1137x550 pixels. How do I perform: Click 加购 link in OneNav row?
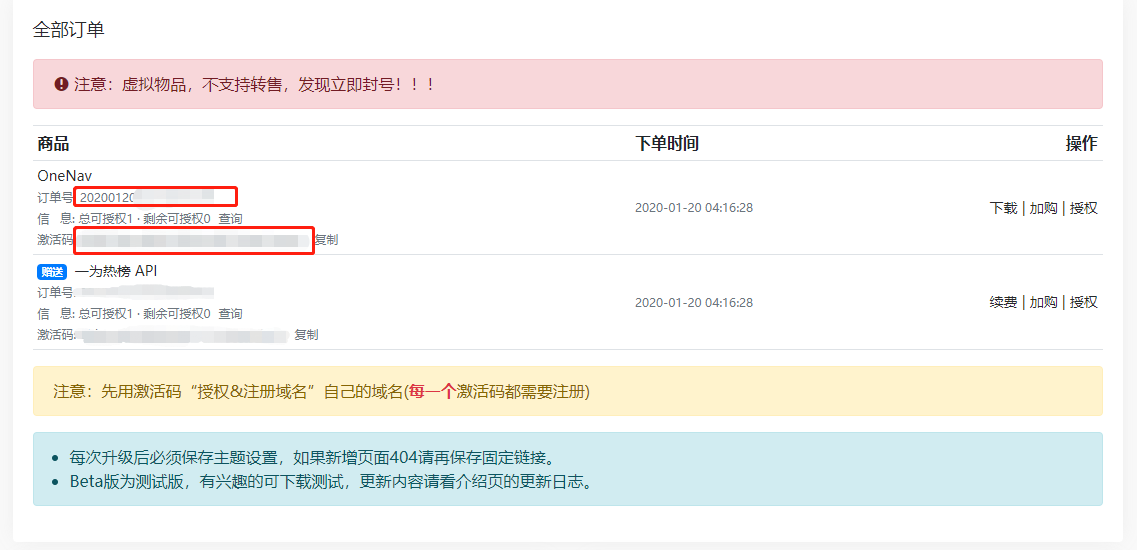1043,208
